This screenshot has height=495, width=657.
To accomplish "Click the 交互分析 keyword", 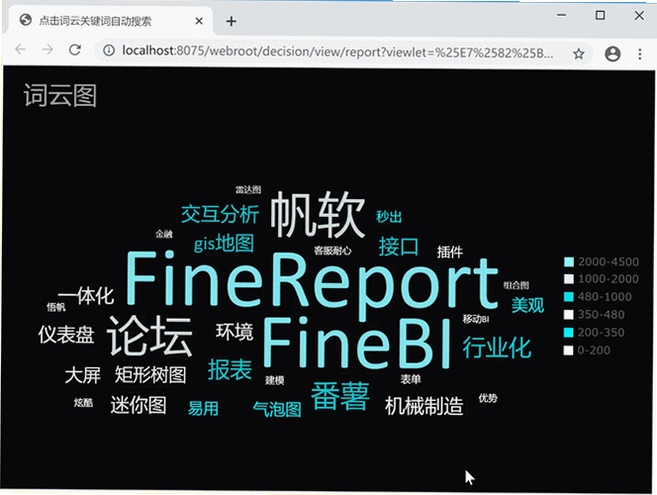I will tap(220, 214).
